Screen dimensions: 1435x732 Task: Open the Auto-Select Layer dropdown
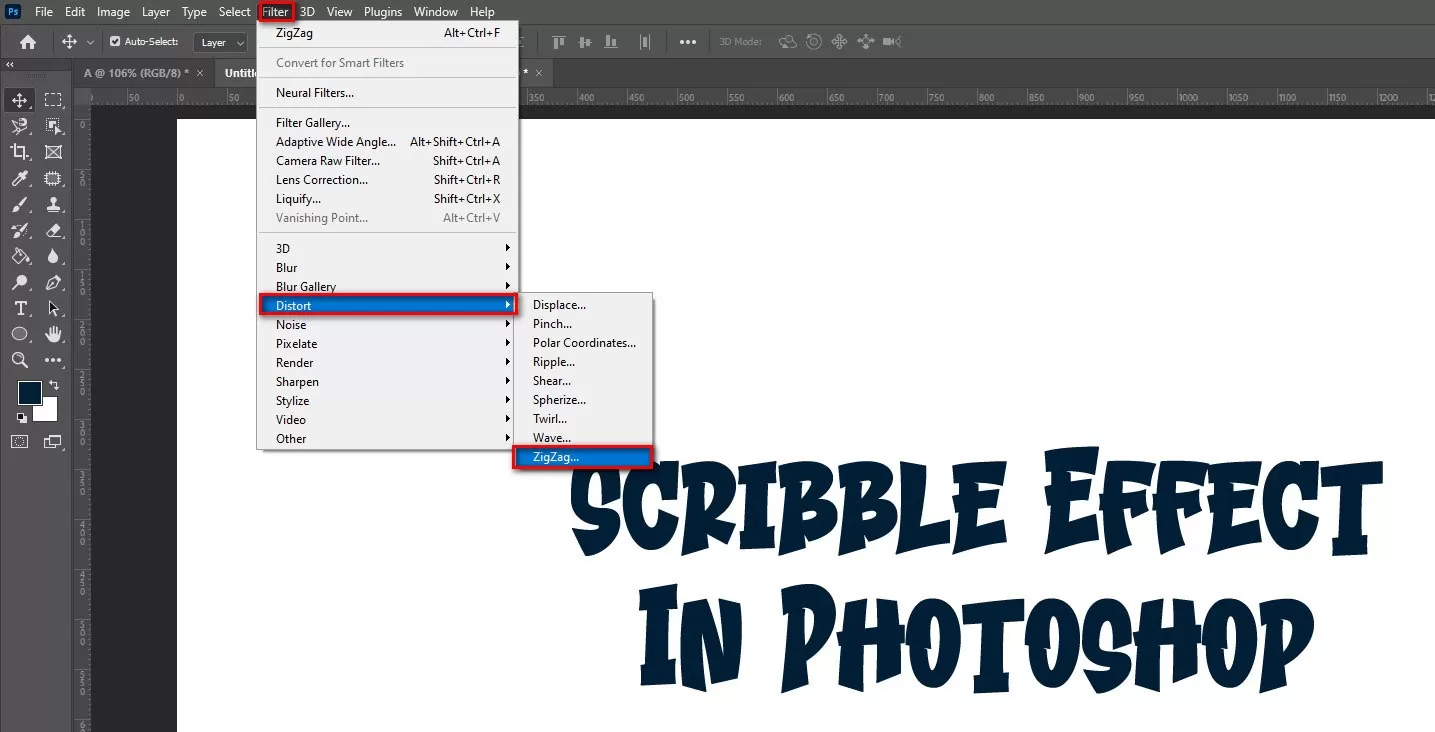[x=222, y=42]
